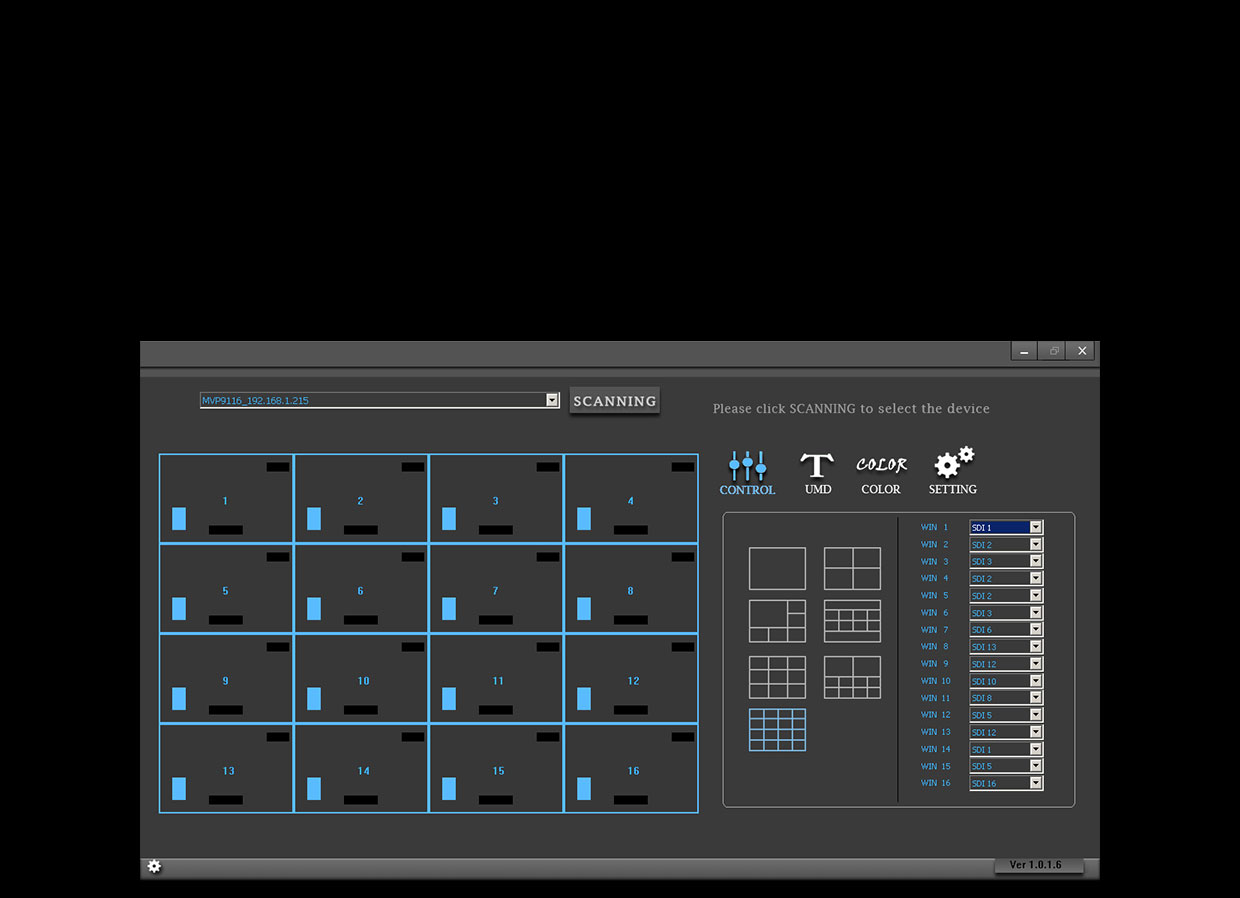Click the 'WIN 16' row label

[936, 783]
